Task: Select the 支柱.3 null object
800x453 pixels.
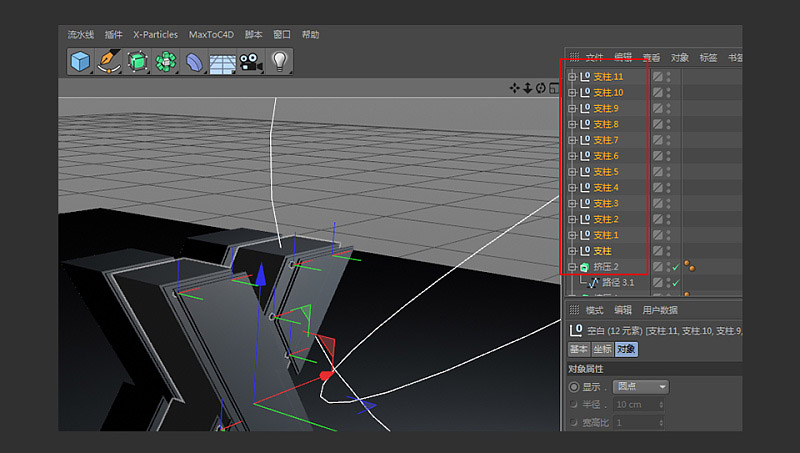Action: coord(606,203)
